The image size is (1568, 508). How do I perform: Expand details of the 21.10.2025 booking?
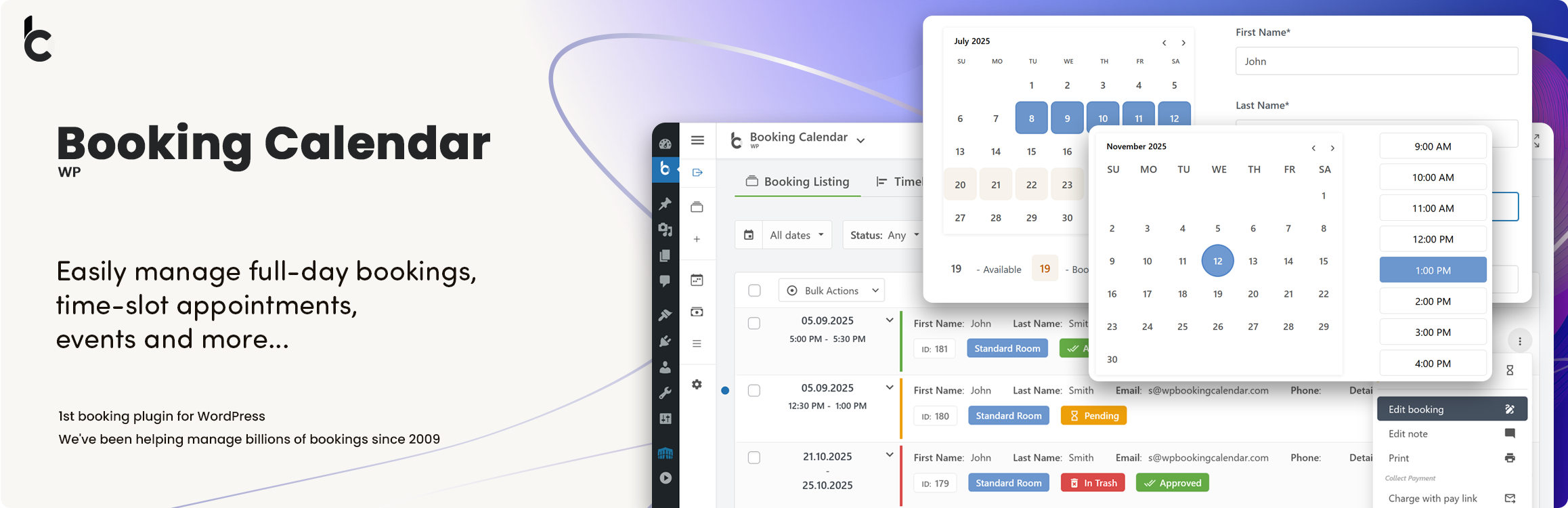pos(890,454)
